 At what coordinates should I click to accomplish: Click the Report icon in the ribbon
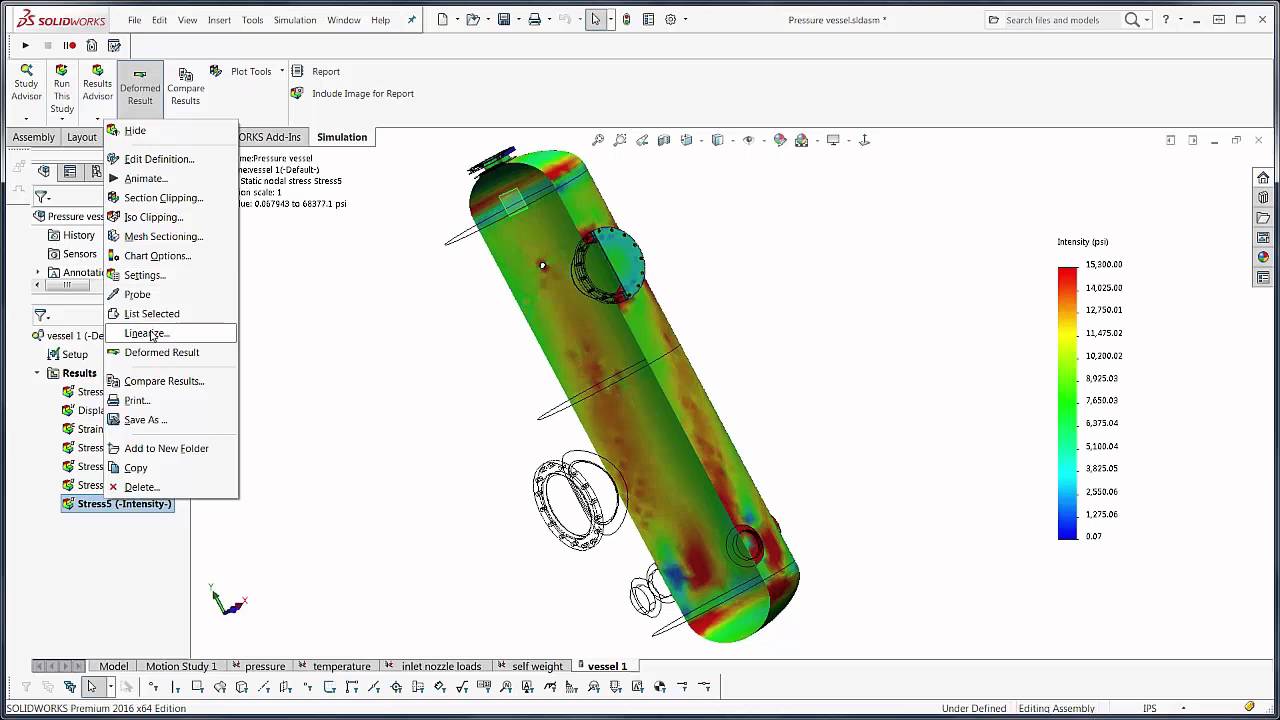(297, 71)
